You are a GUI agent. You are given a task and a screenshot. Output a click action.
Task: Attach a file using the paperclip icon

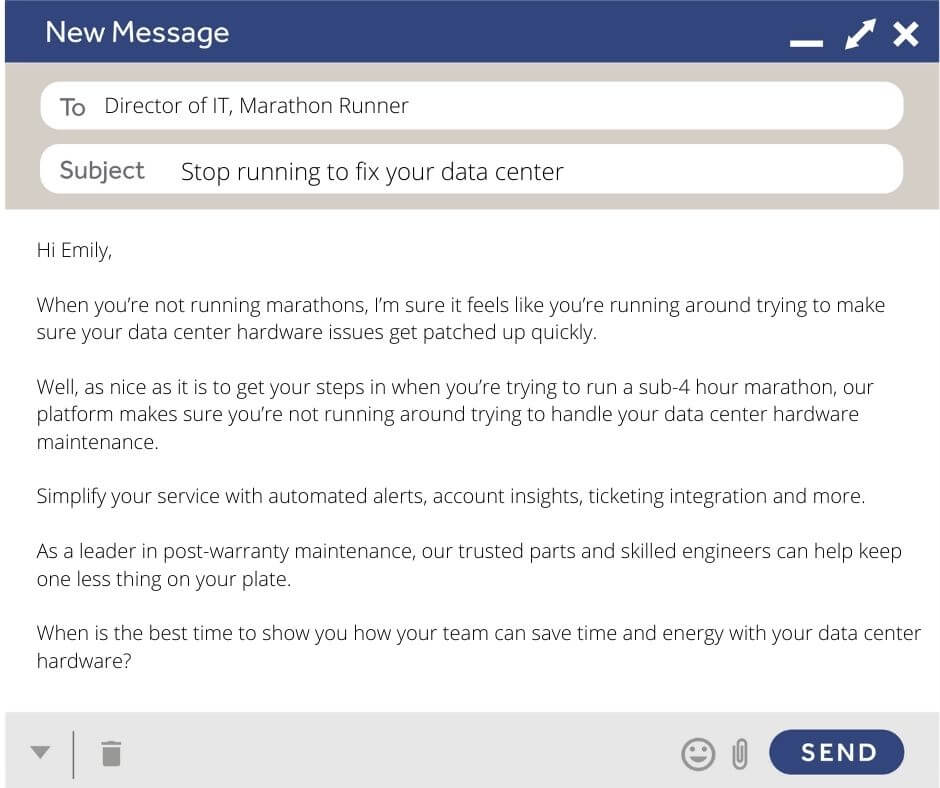click(740, 753)
